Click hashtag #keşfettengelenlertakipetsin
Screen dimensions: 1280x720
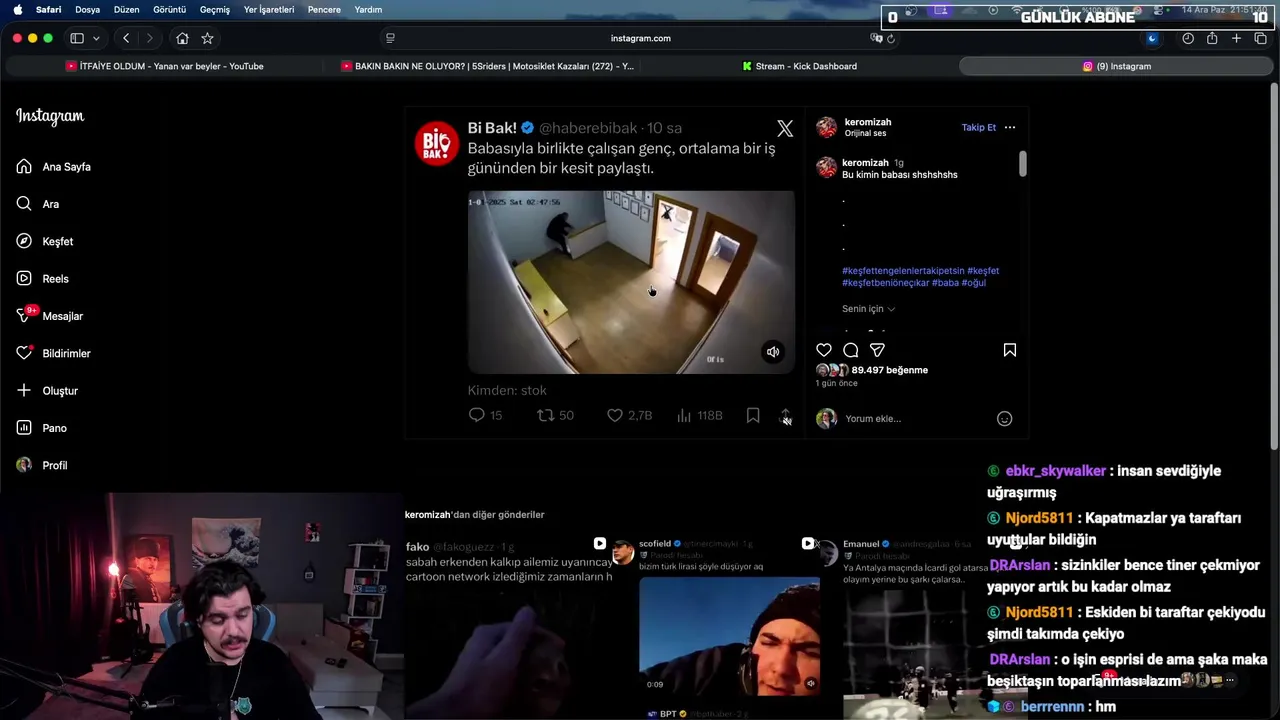click(902, 271)
